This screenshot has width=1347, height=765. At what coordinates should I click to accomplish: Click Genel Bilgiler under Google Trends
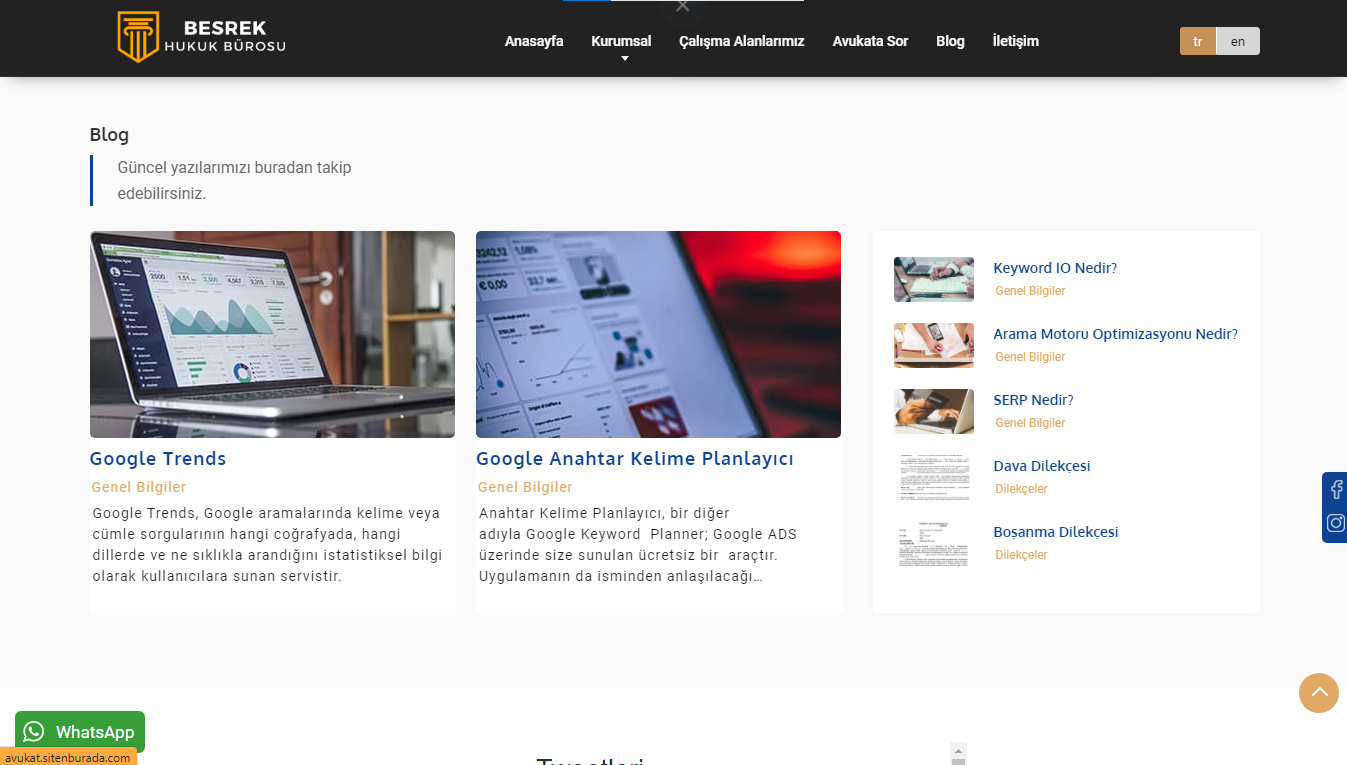pos(139,487)
